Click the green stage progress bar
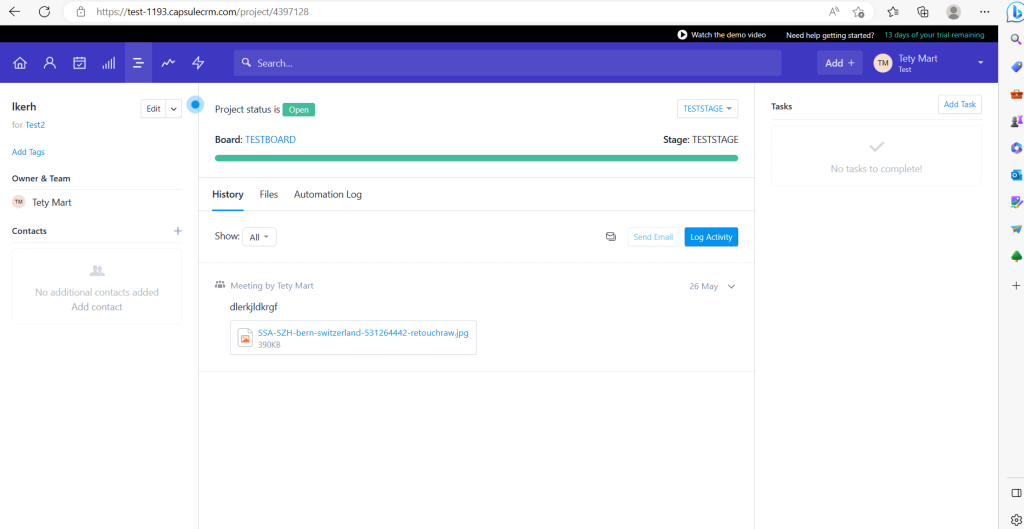 476,158
